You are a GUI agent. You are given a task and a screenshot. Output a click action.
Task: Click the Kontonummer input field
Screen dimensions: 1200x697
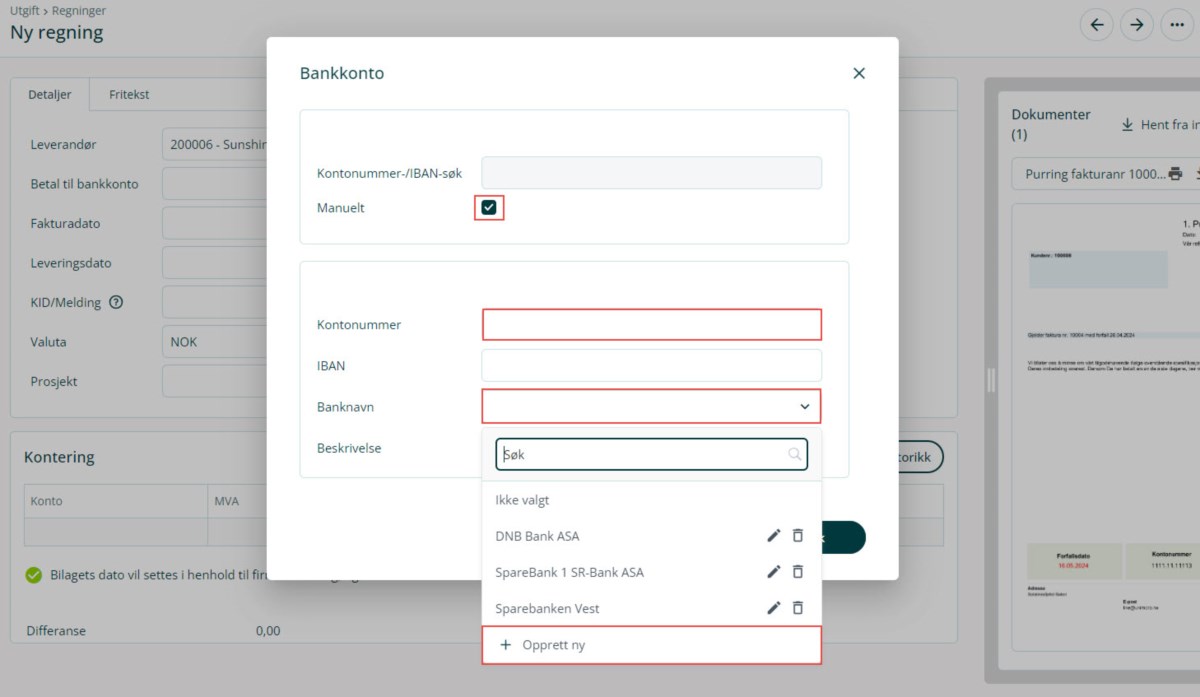click(651, 325)
